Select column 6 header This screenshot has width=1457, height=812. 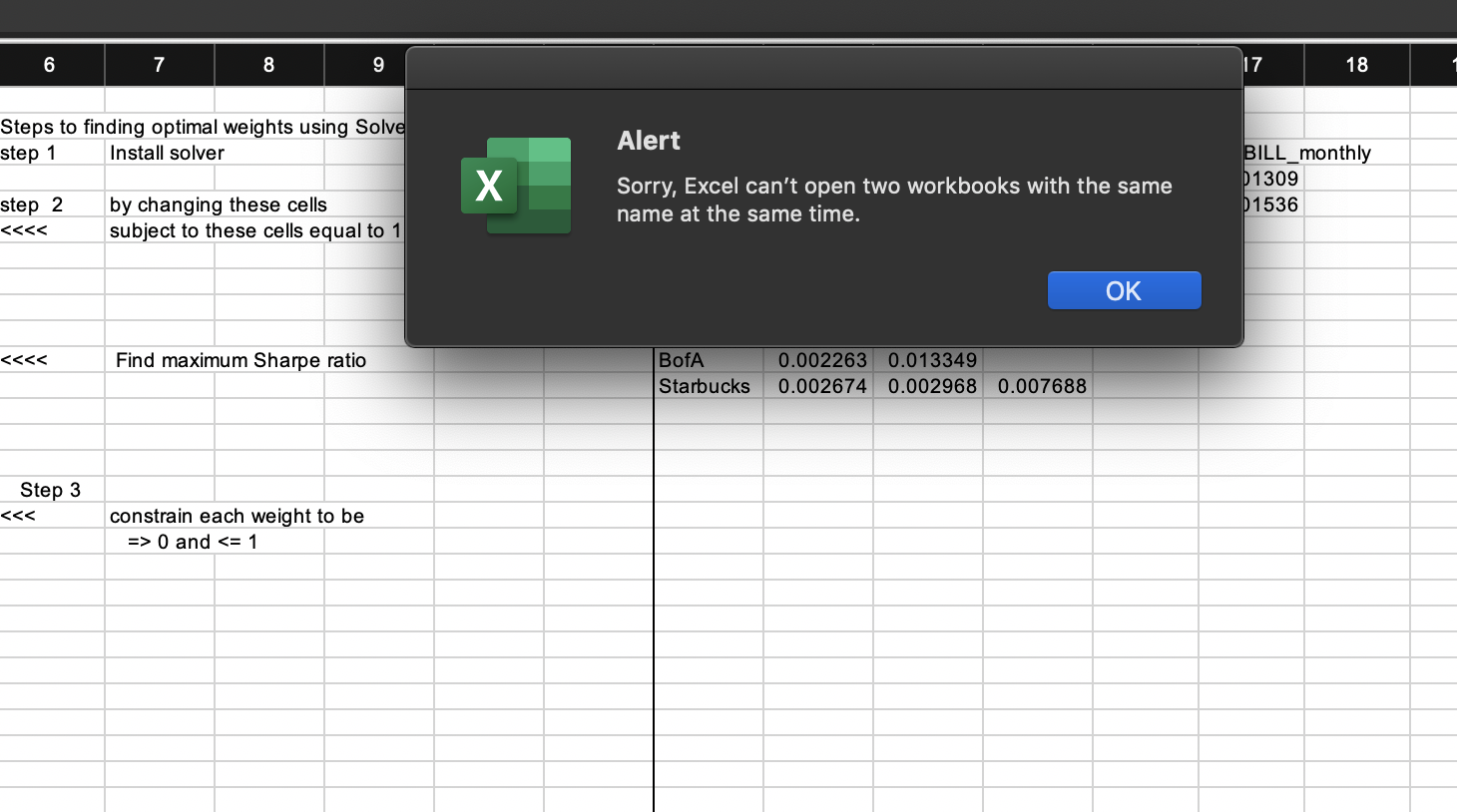(x=50, y=65)
